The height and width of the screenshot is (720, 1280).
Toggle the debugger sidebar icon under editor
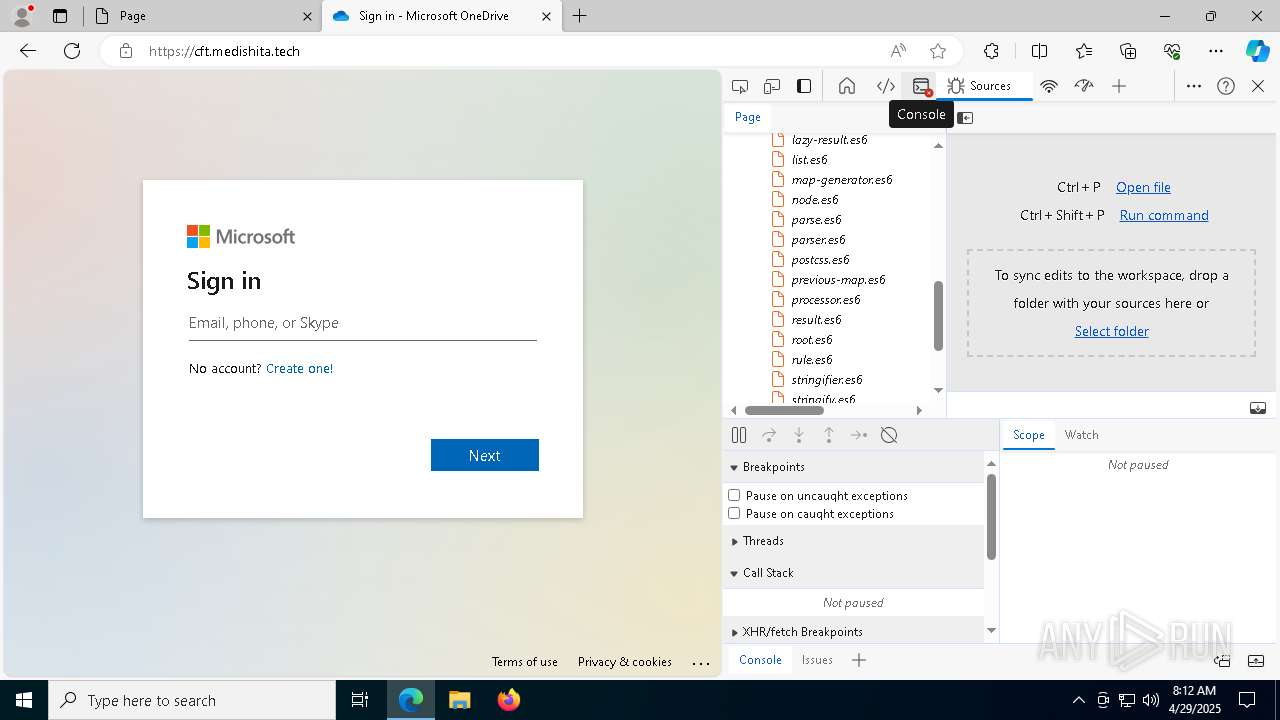click(1258, 408)
